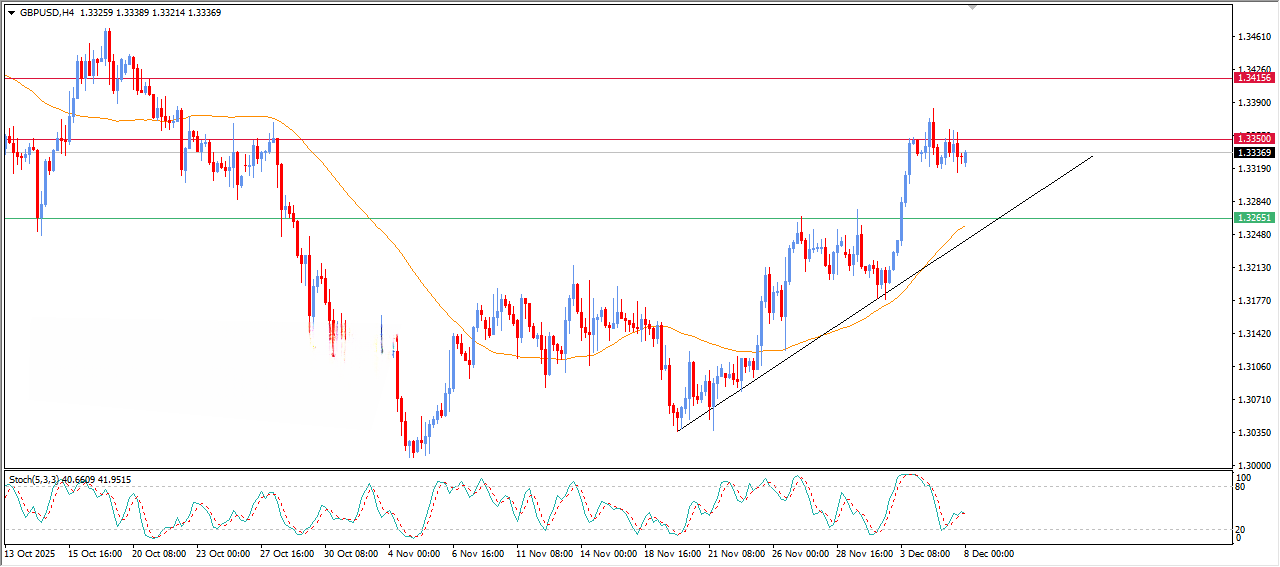This screenshot has height=567, width=1280.
Task: Select the green 1.32651 price label
Action: [1254, 218]
